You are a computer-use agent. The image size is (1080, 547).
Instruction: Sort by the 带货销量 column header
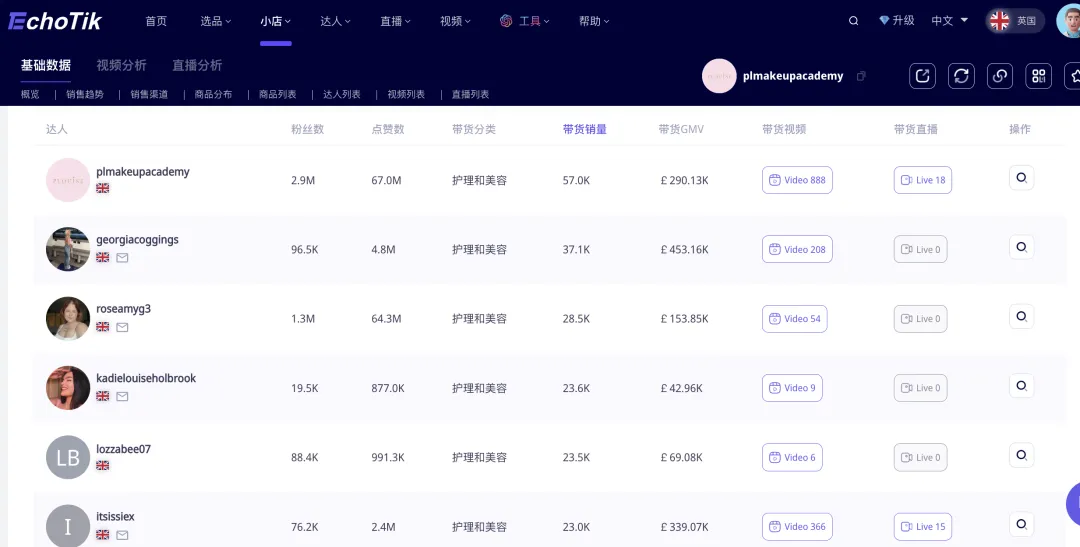[584, 129]
